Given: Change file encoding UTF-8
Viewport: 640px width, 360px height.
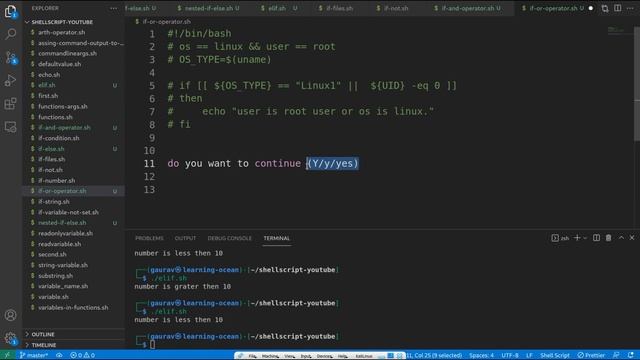Looking at the screenshot, I should (x=510, y=355).
